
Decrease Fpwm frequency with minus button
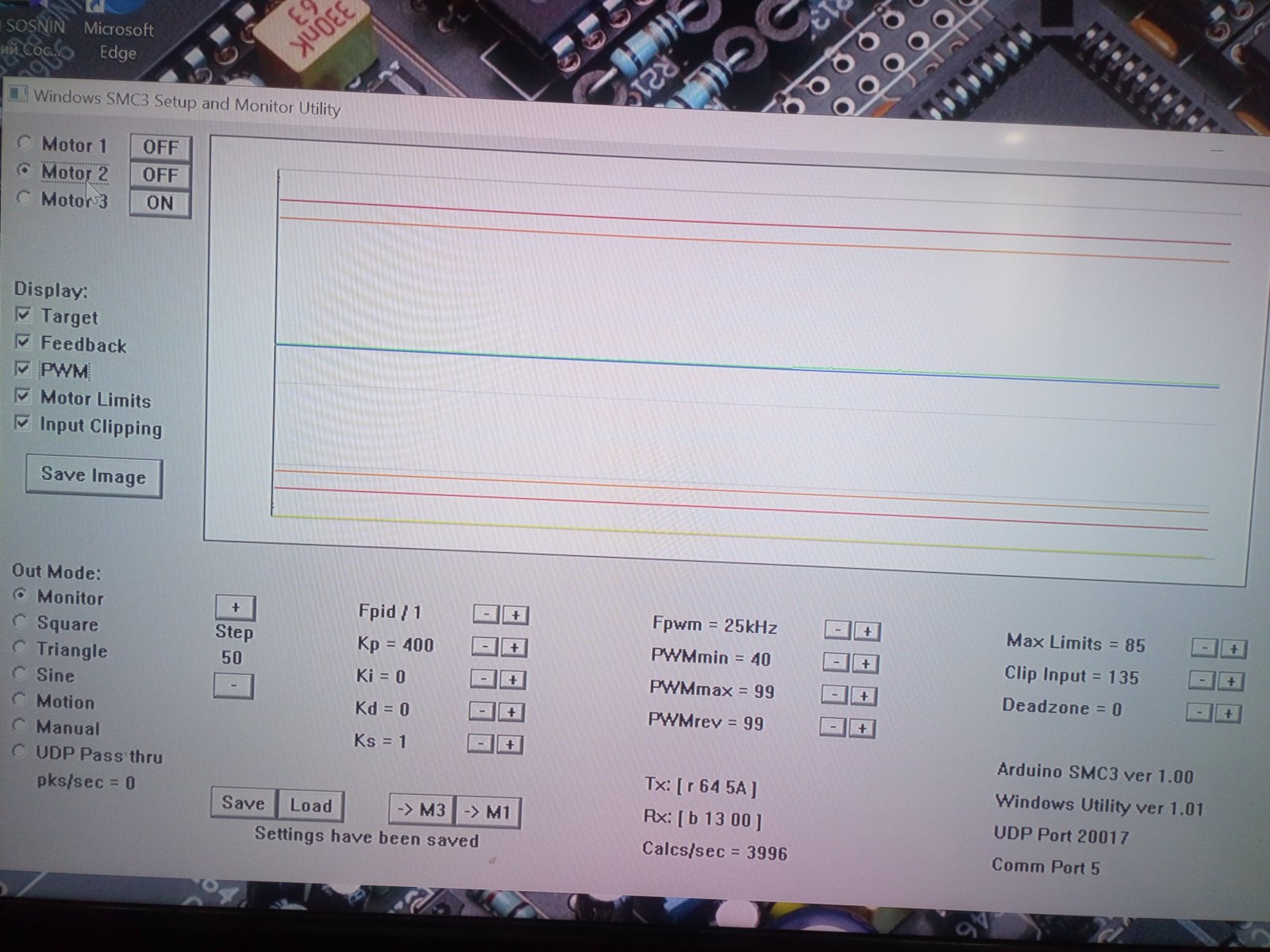(x=837, y=631)
